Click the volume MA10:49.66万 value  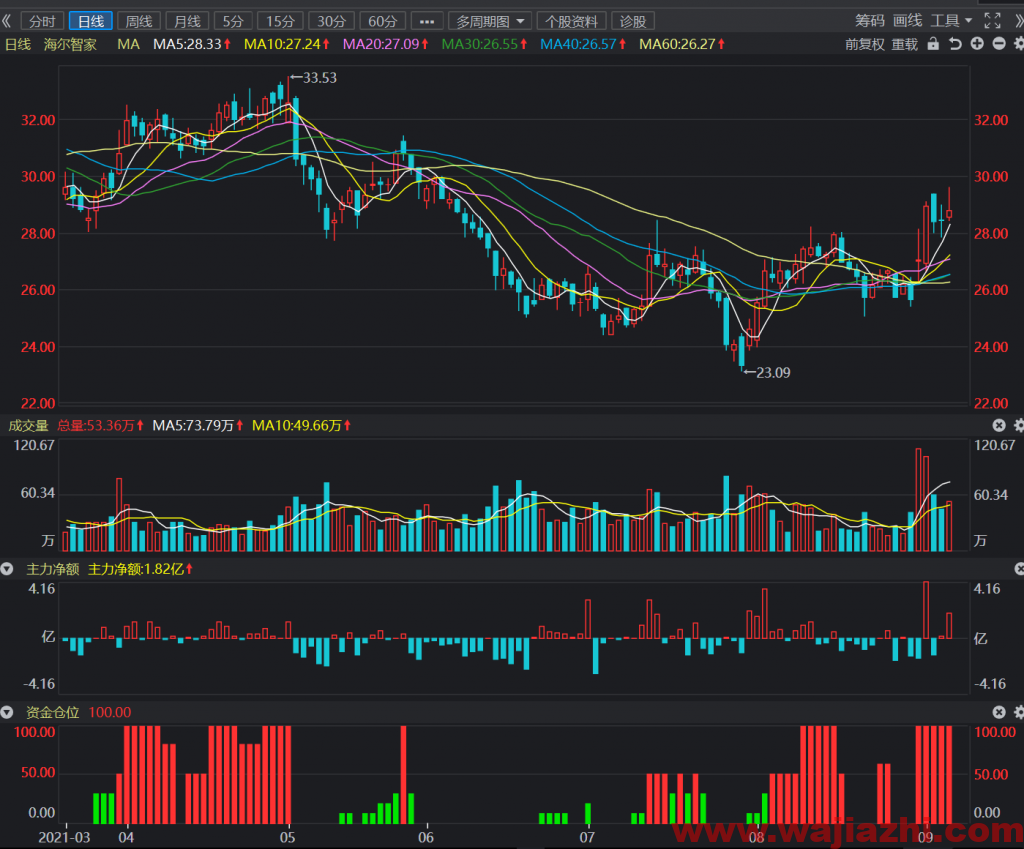point(302,426)
